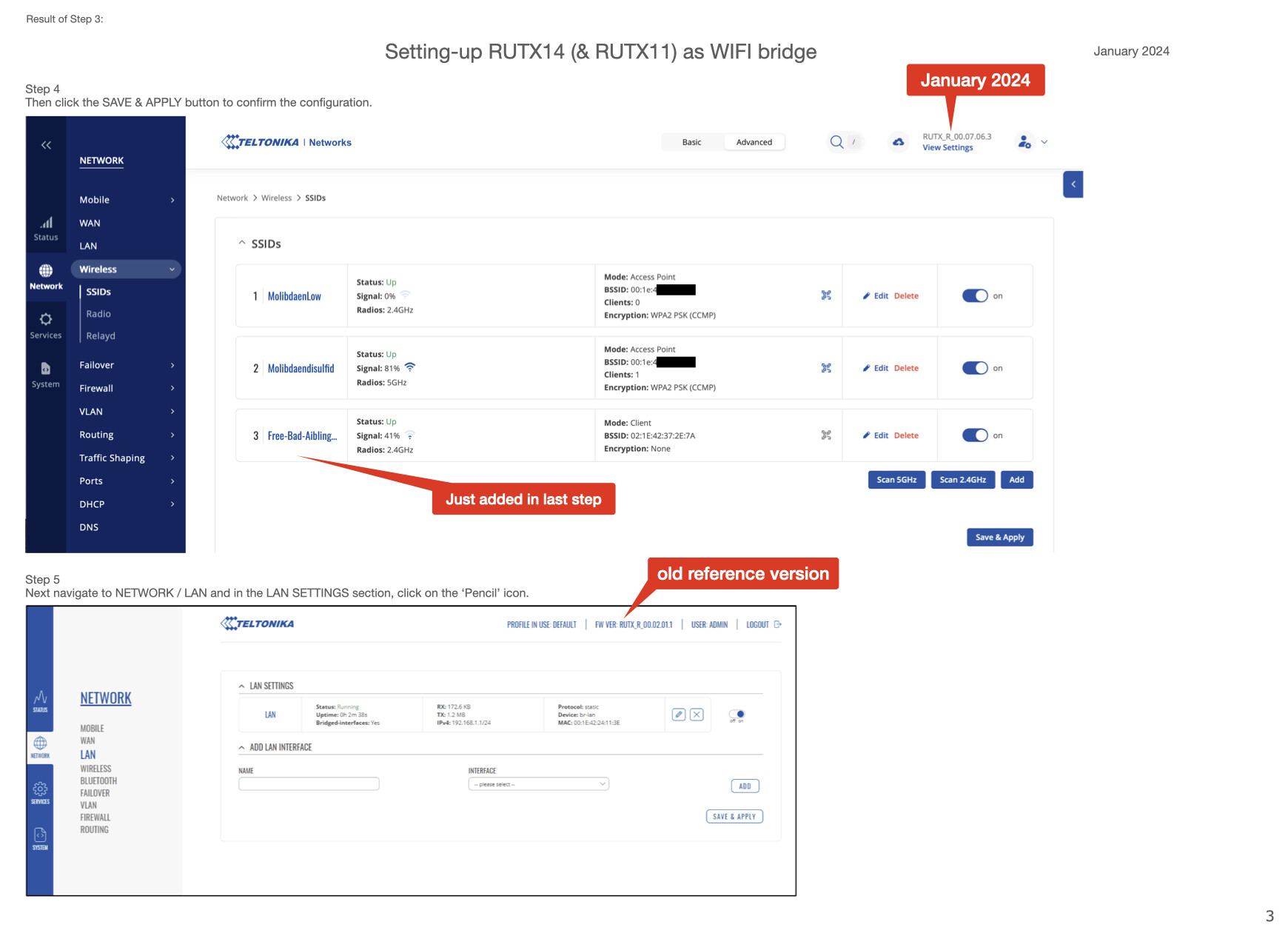Click the LAN delete X icon
Screen dimensions: 1288x933
[697, 715]
